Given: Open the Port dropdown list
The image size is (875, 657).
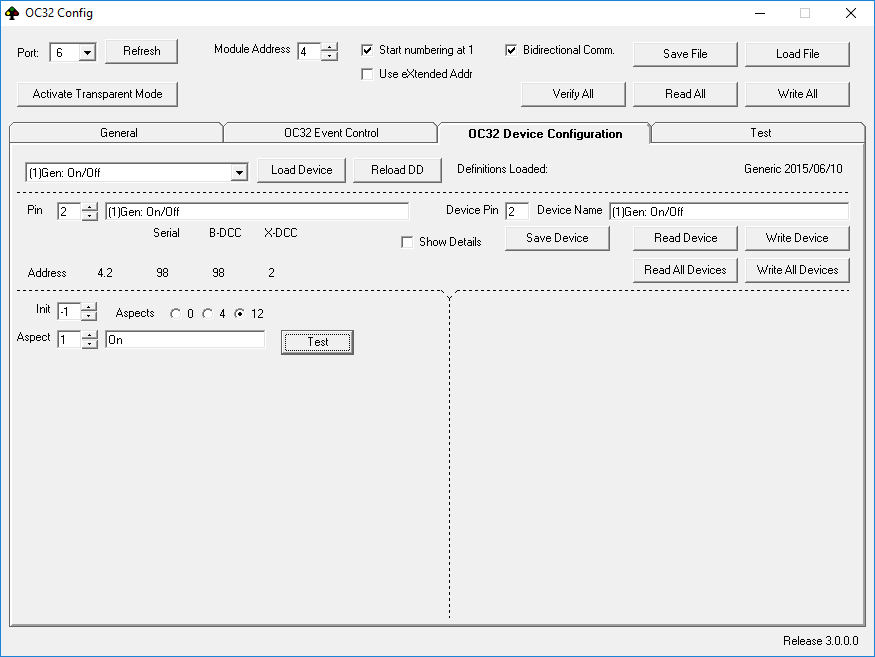Looking at the screenshot, I should (x=86, y=53).
